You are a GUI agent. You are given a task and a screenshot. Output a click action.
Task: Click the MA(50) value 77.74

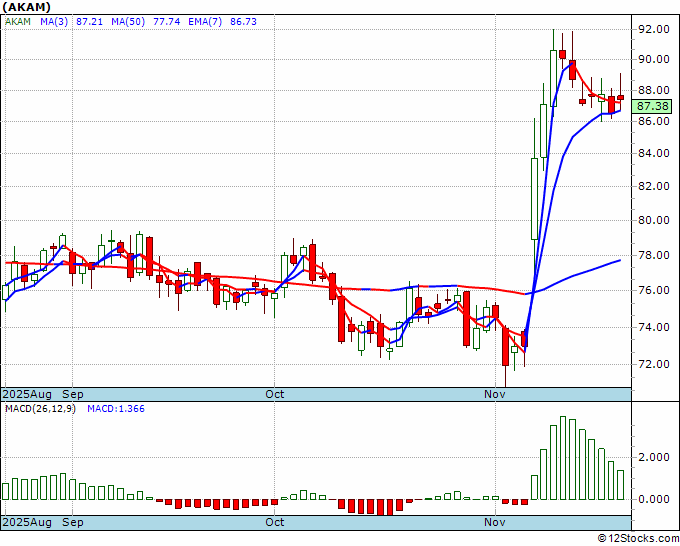167,22
